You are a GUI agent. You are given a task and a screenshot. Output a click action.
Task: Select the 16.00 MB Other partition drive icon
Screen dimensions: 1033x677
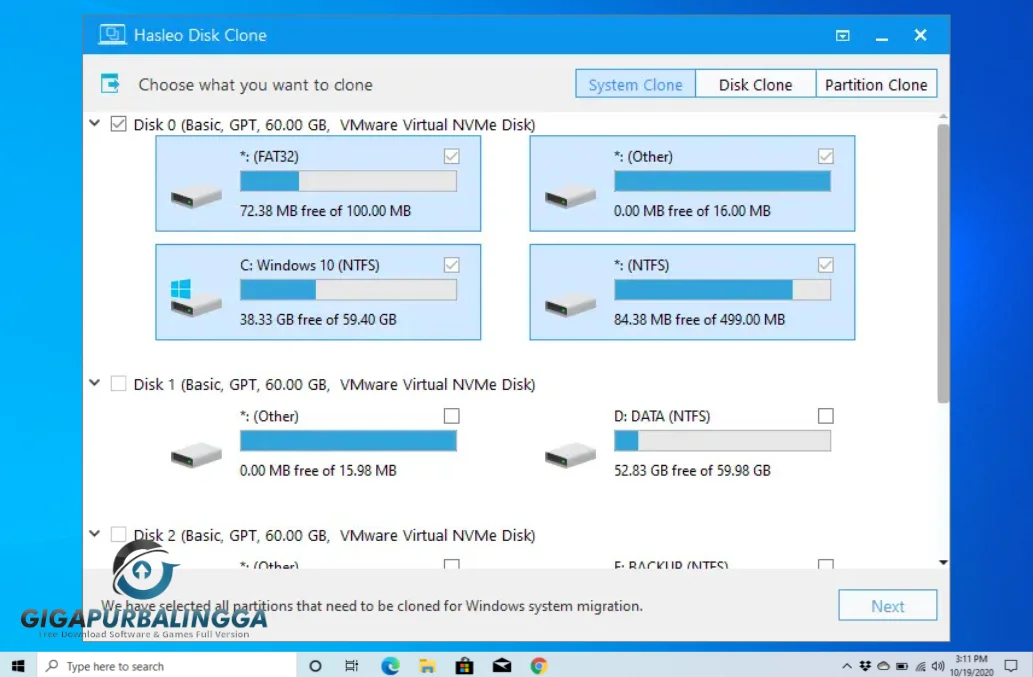pos(570,196)
